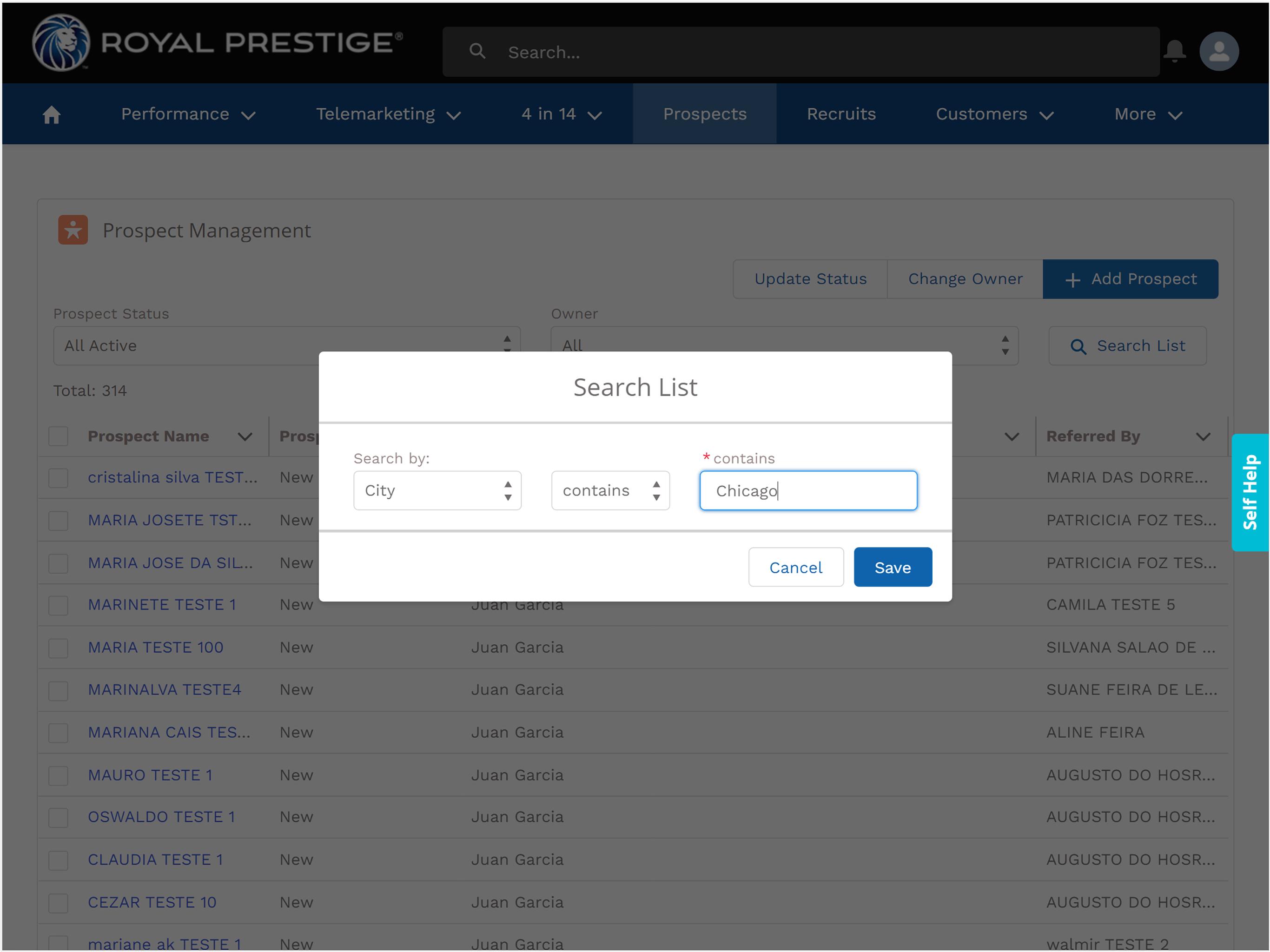Open the contains operator dropdown
Viewport: 1270px width, 952px height.
pyautogui.click(x=610, y=490)
